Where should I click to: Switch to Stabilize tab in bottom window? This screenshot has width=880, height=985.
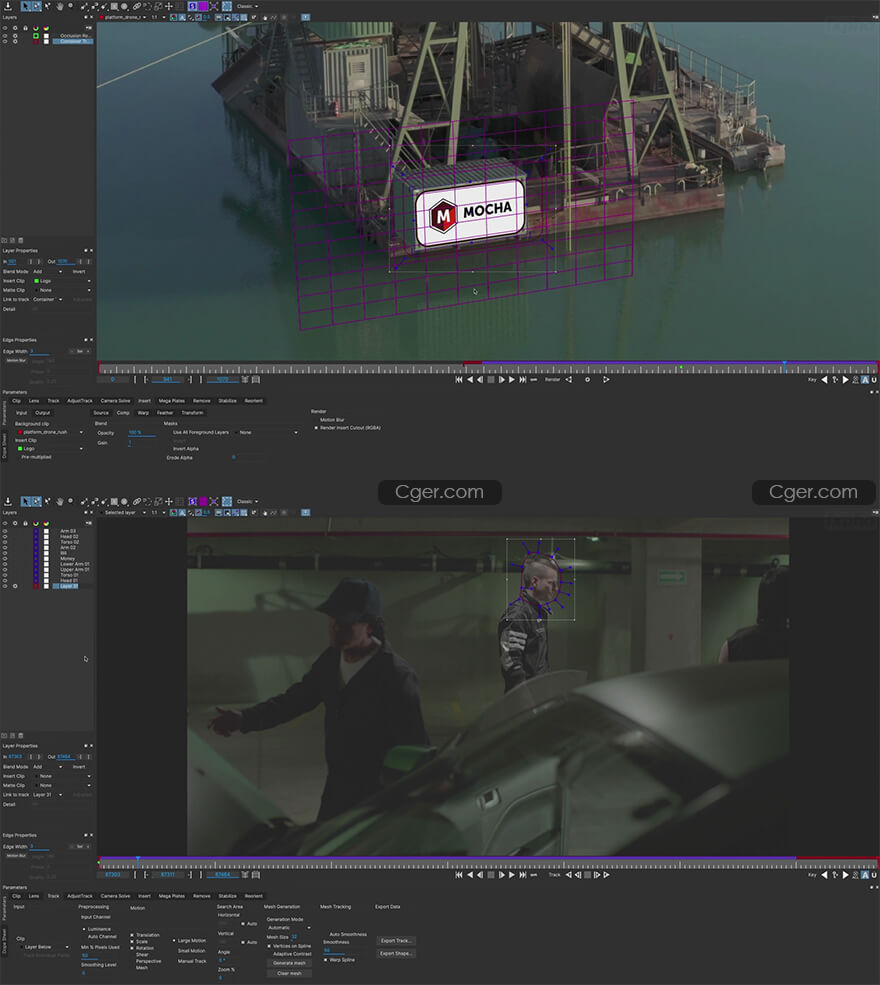pos(227,896)
